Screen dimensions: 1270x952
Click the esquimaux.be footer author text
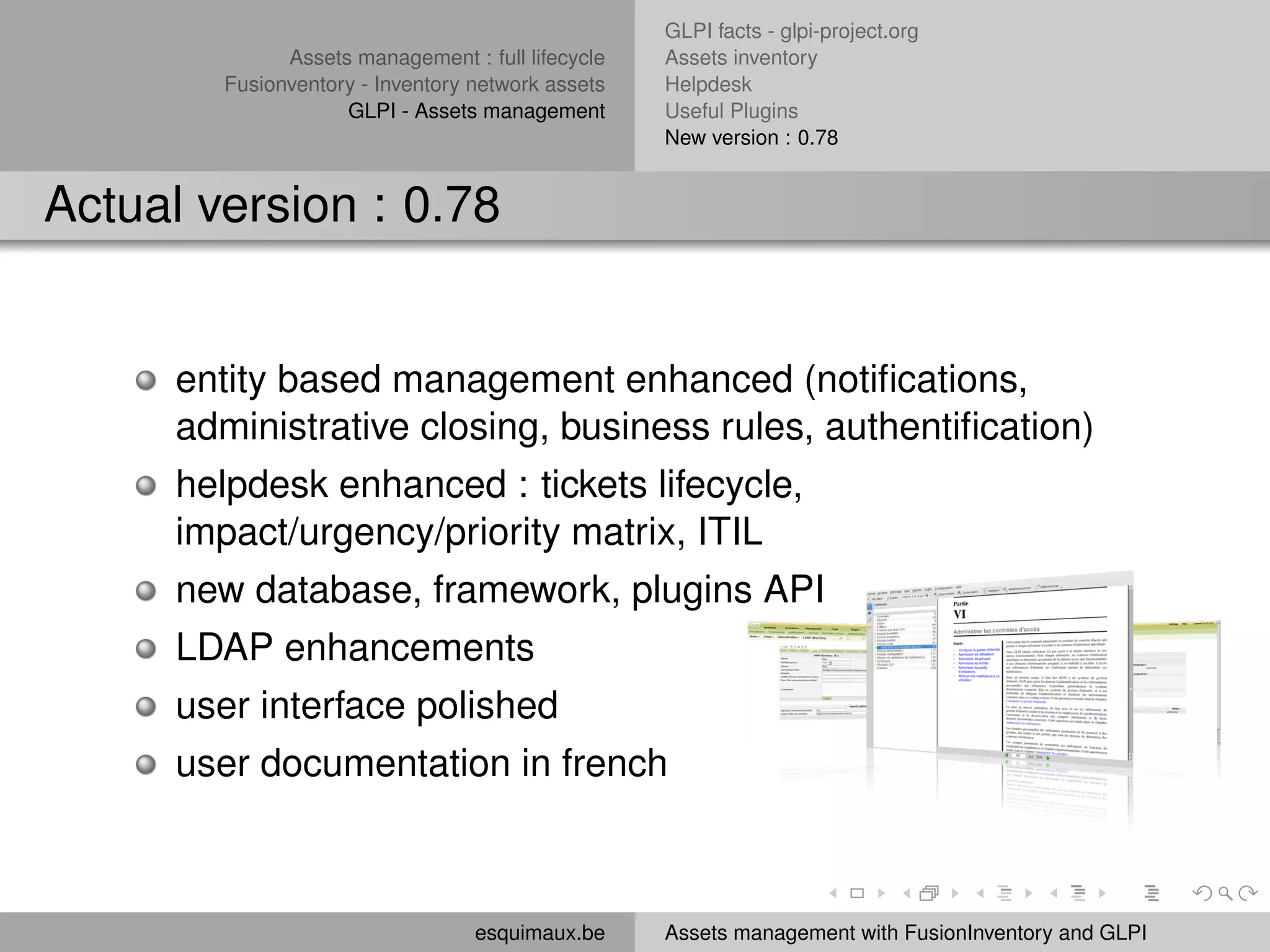coord(540,933)
